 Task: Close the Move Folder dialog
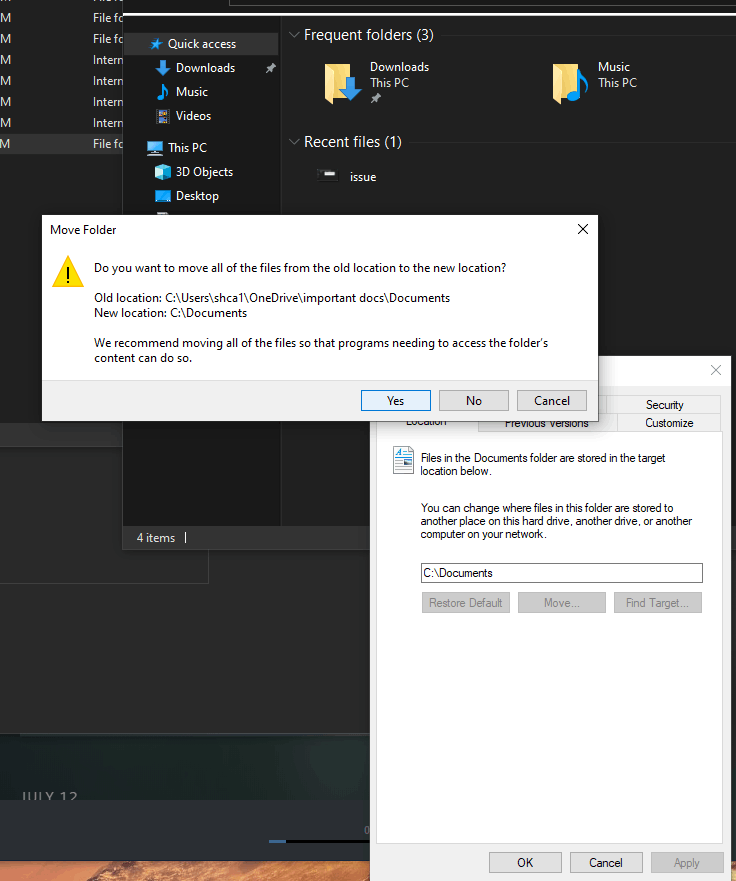(583, 229)
